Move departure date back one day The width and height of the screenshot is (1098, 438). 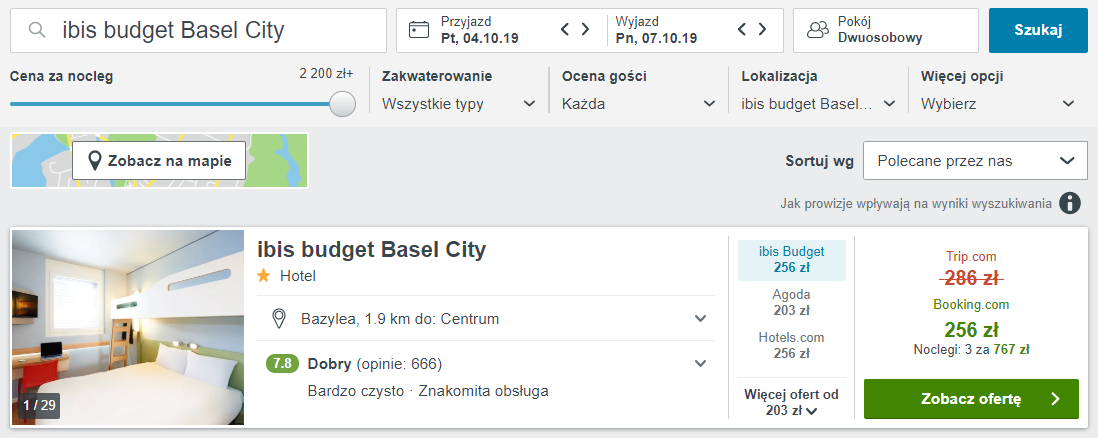click(x=743, y=29)
